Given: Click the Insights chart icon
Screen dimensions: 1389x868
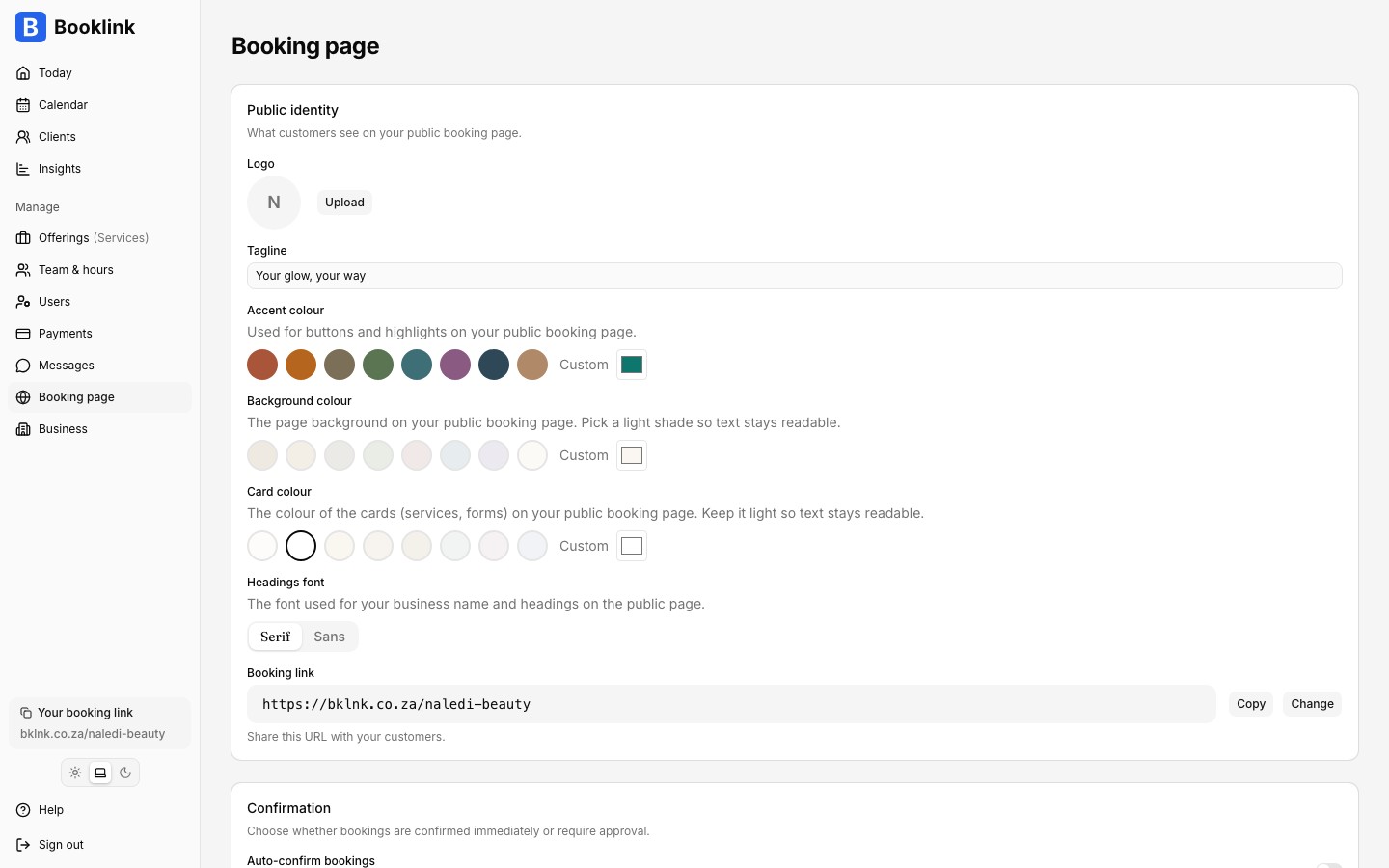Looking at the screenshot, I should click(23, 169).
